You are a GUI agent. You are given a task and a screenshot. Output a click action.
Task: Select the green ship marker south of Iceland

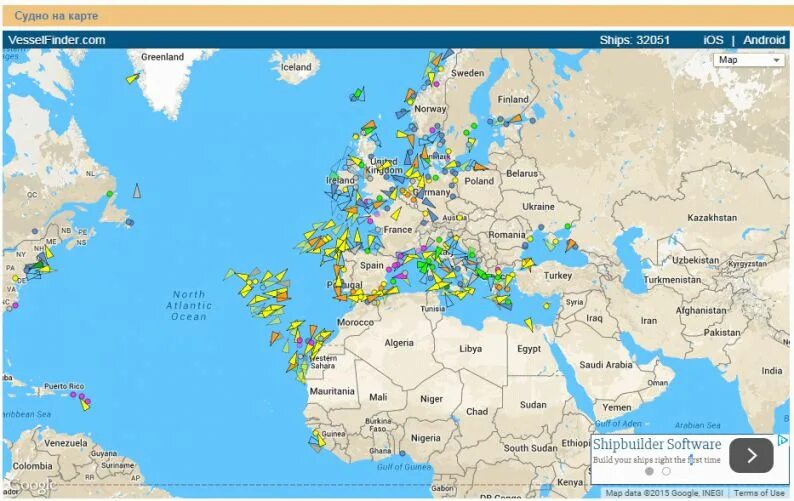coord(359,93)
